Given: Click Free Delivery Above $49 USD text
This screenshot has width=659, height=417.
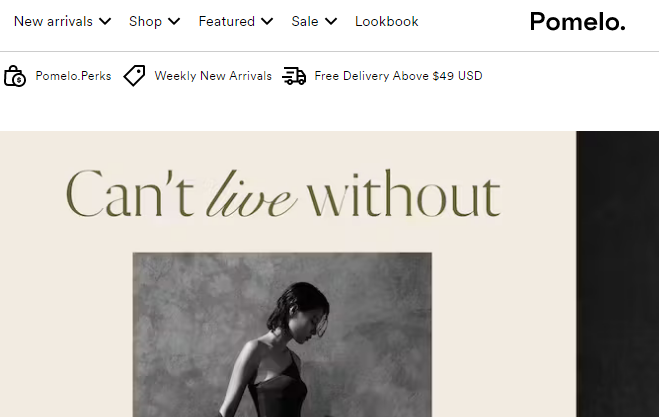Looking at the screenshot, I should (x=398, y=76).
